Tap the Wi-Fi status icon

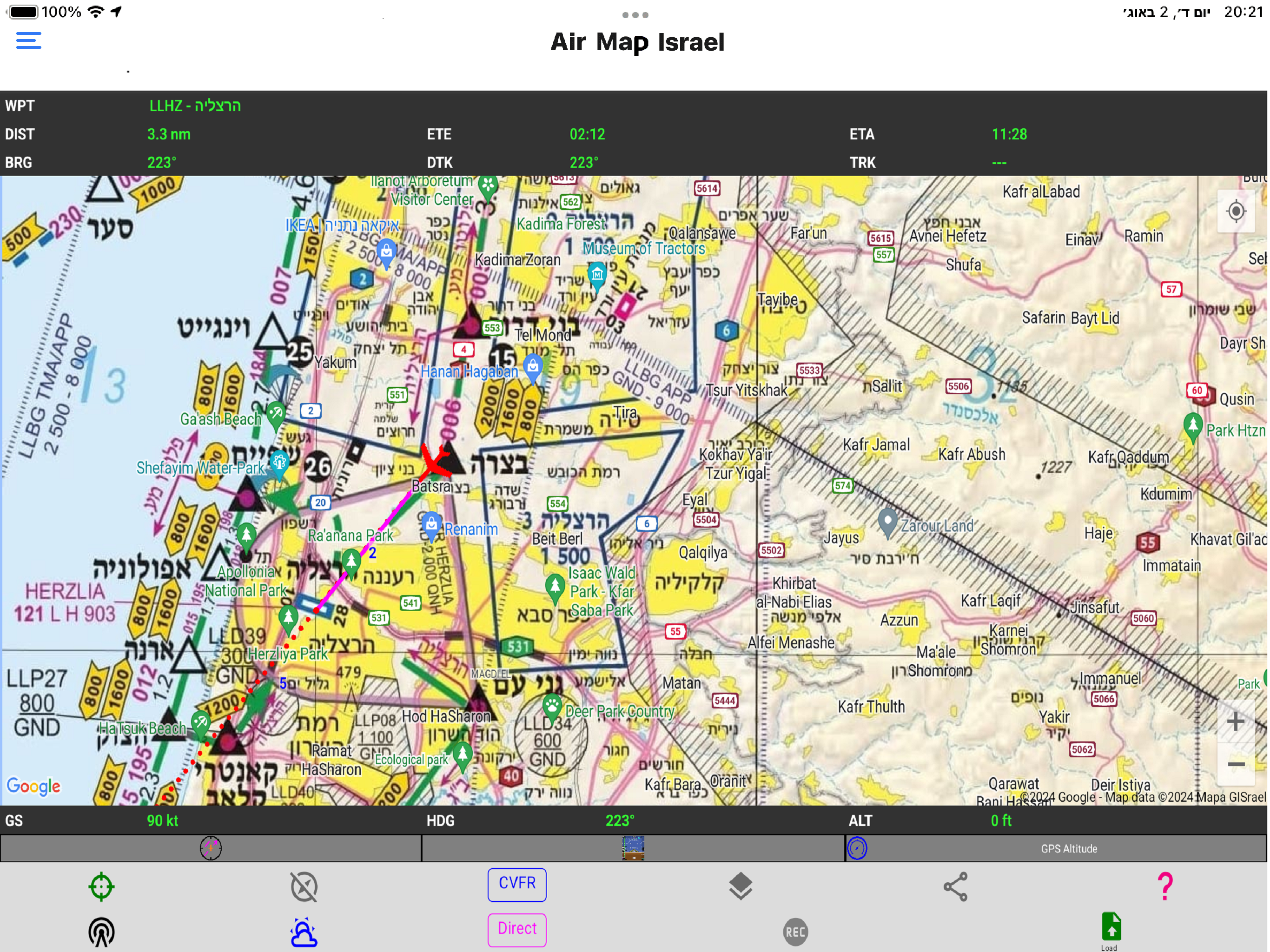[96, 12]
